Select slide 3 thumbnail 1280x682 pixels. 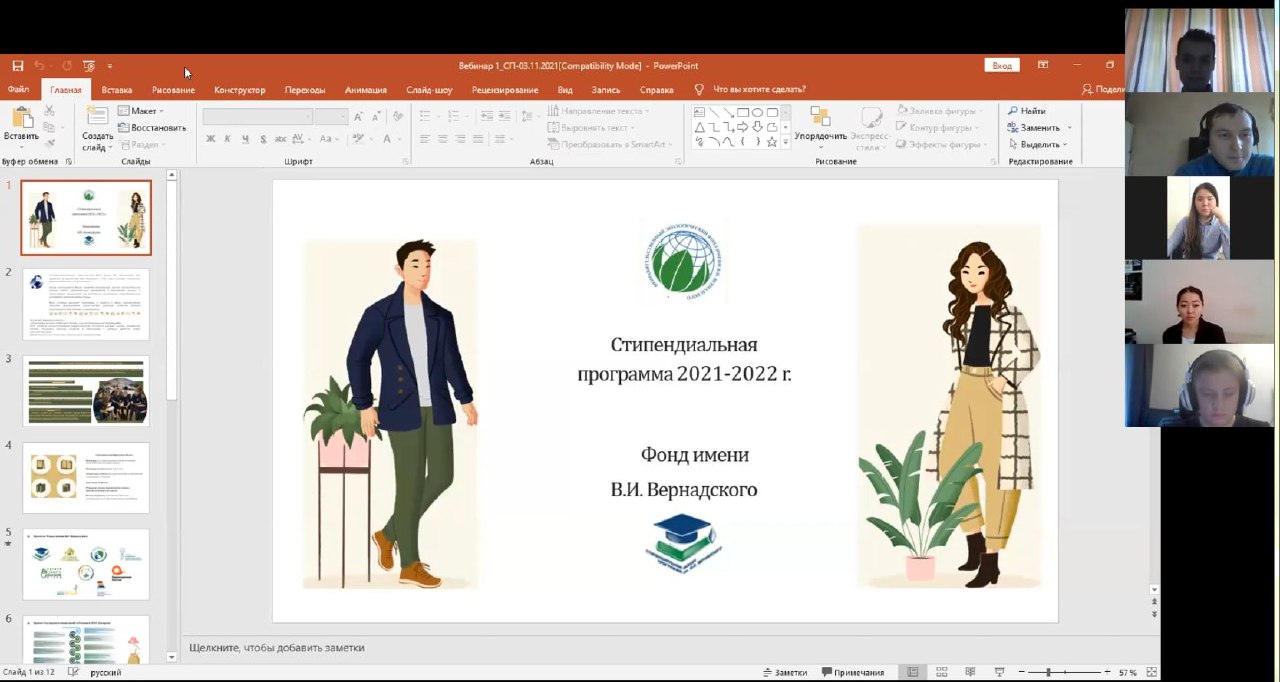(x=86, y=391)
